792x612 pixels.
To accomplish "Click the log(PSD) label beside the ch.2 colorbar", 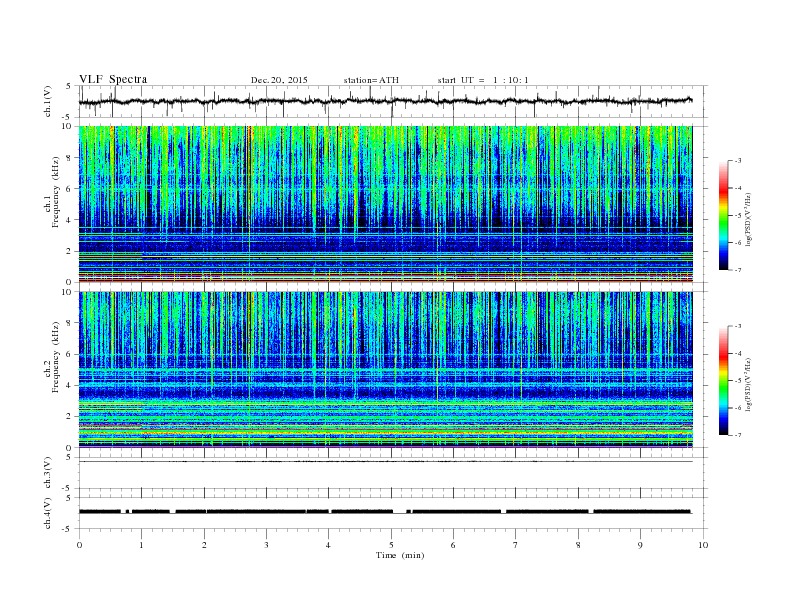I will (748, 384).
